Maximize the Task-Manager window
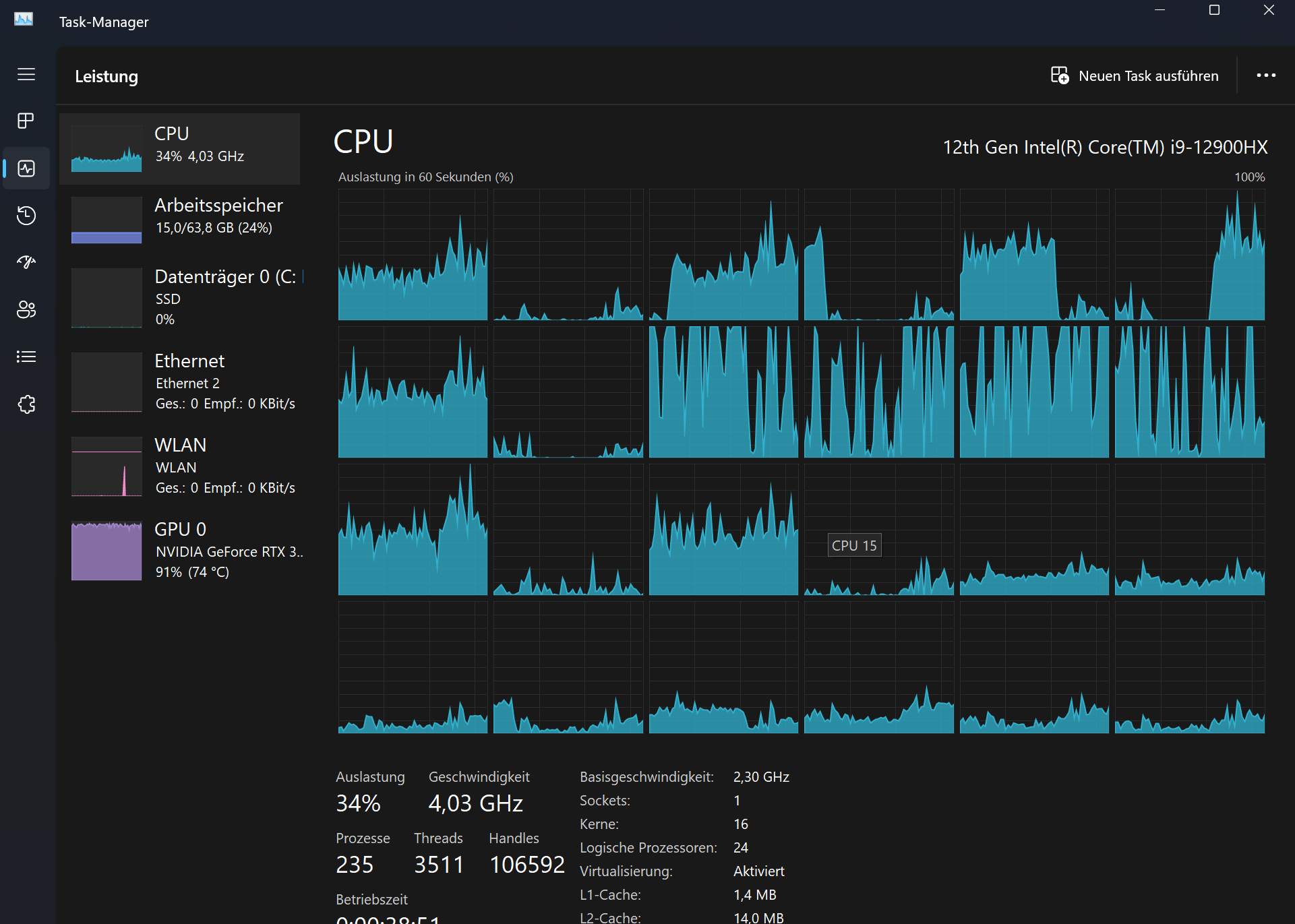The width and height of the screenshot is (1295, 924). pos(1214,10)
